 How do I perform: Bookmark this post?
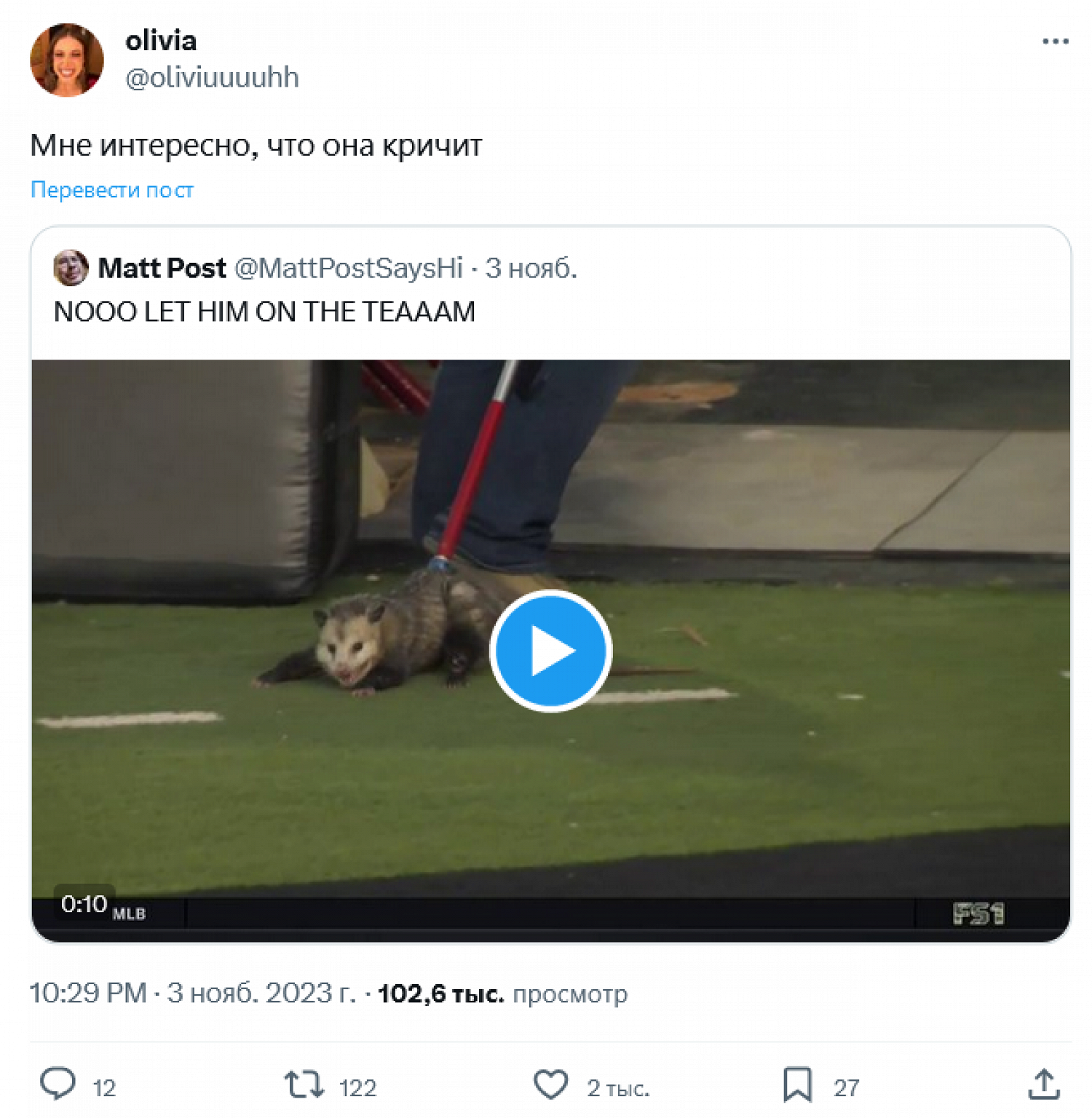pyautogui.click(x=797, y=1085)
